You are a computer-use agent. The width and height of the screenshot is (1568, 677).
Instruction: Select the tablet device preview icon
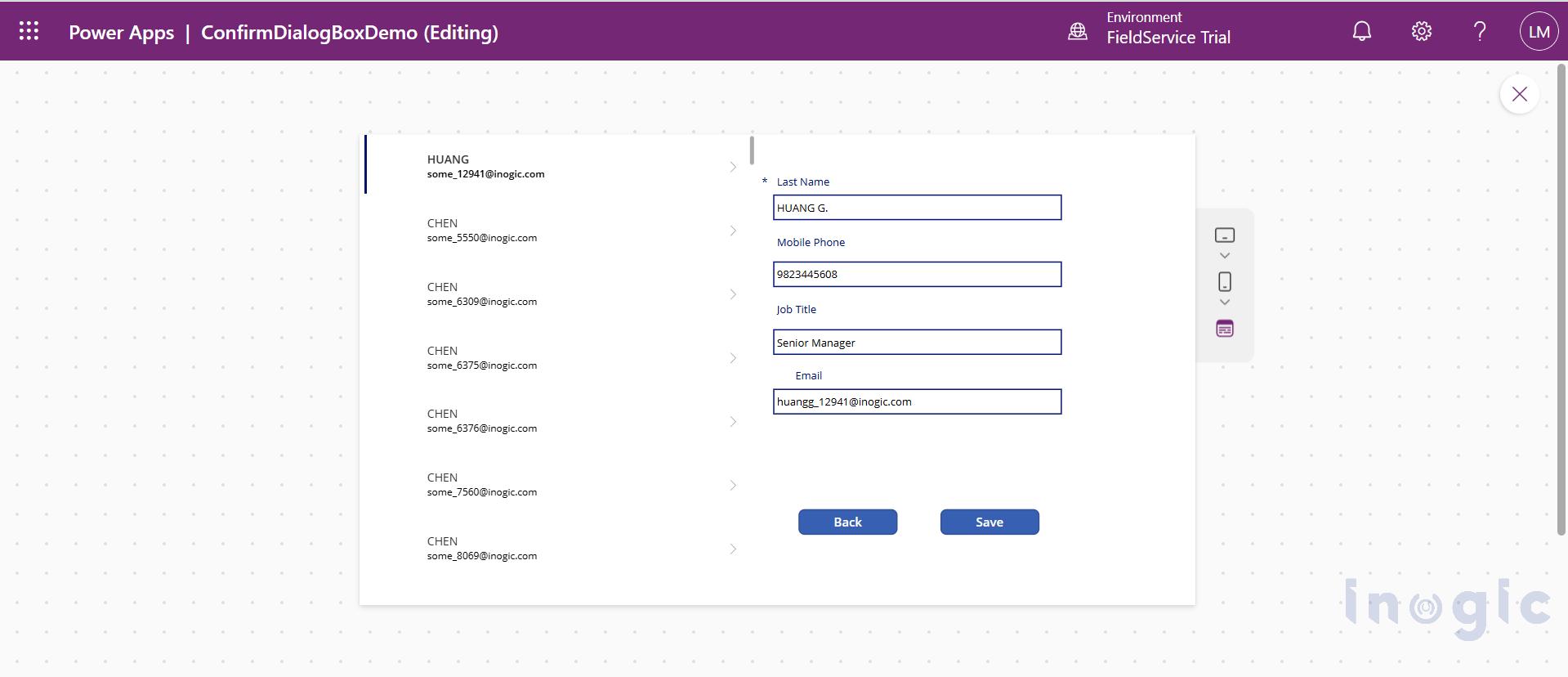1224,235
